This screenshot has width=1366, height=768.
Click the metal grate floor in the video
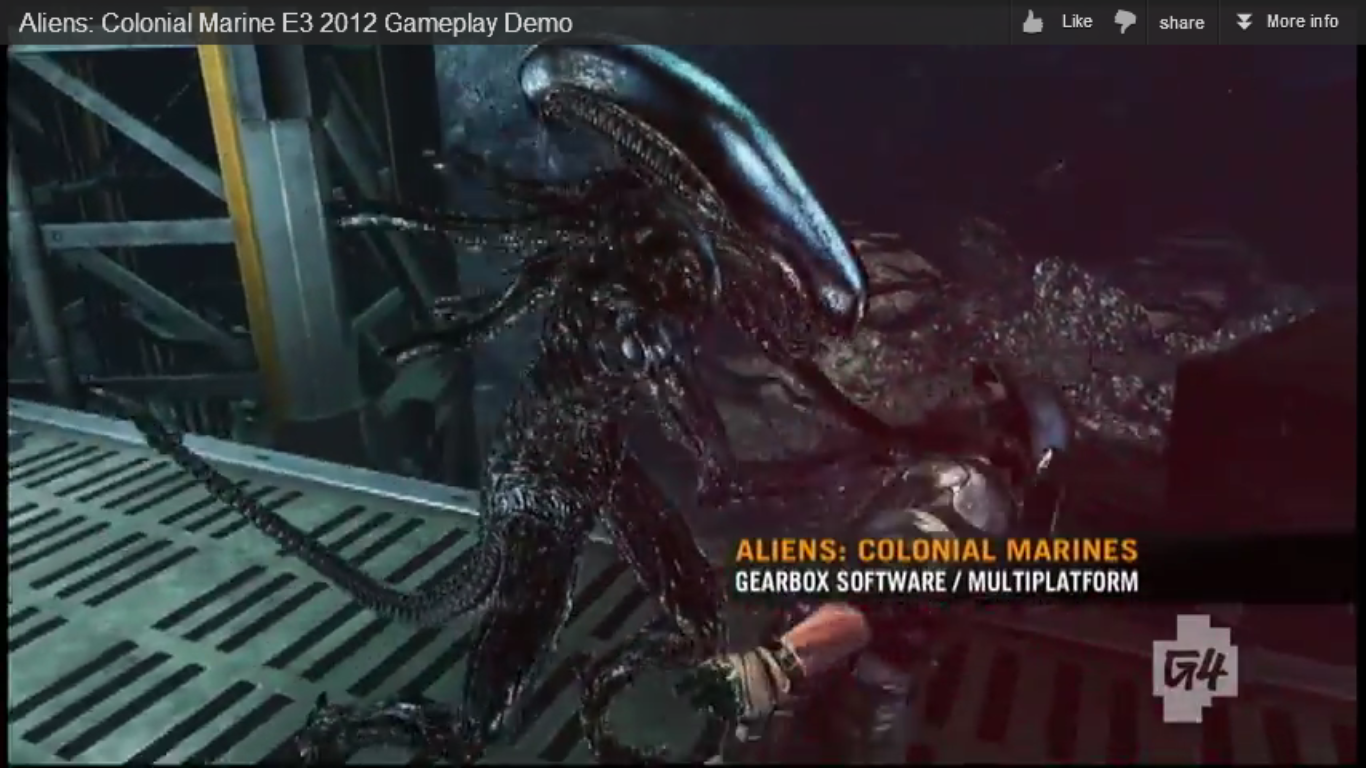pyautogui.click(x=150, y=620)
